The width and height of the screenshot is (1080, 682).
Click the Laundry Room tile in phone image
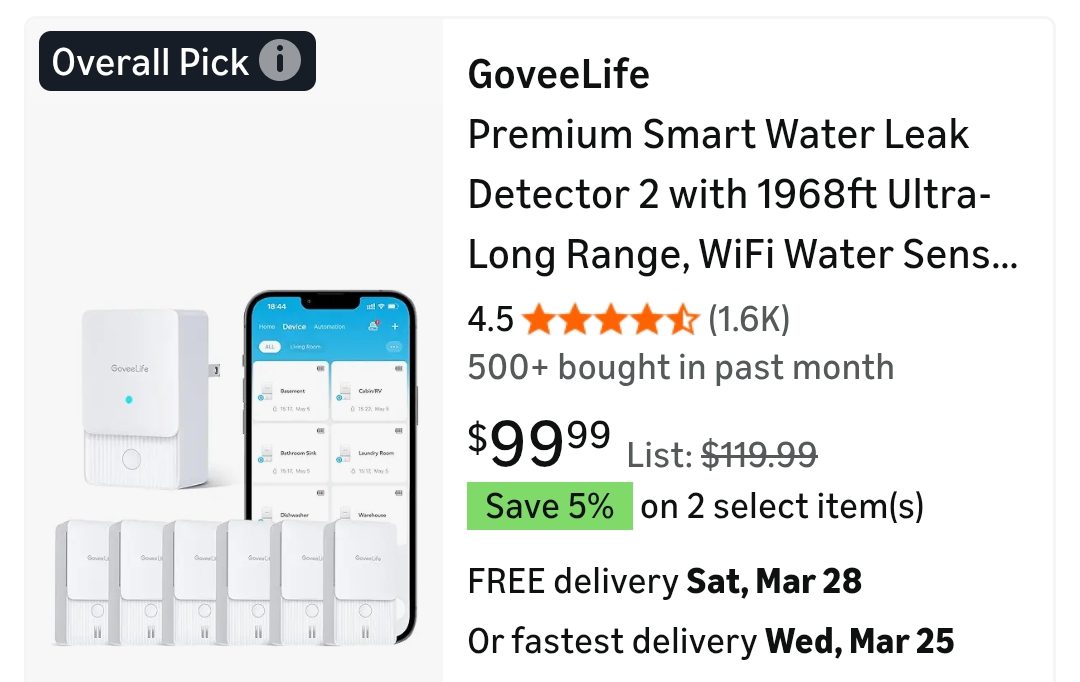pyautogui.click(x=369, y=455)
